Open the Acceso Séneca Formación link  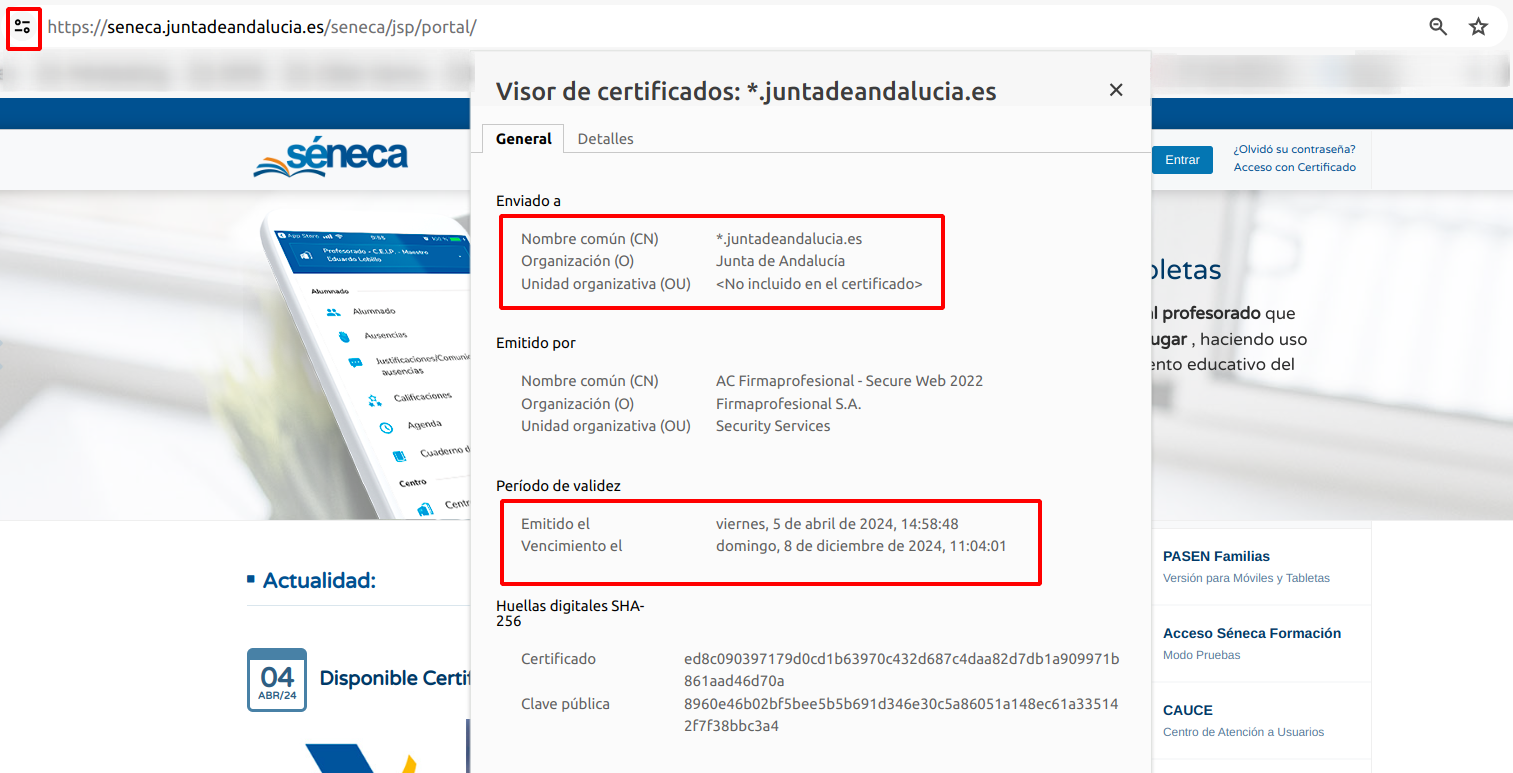click(1251, 633)
